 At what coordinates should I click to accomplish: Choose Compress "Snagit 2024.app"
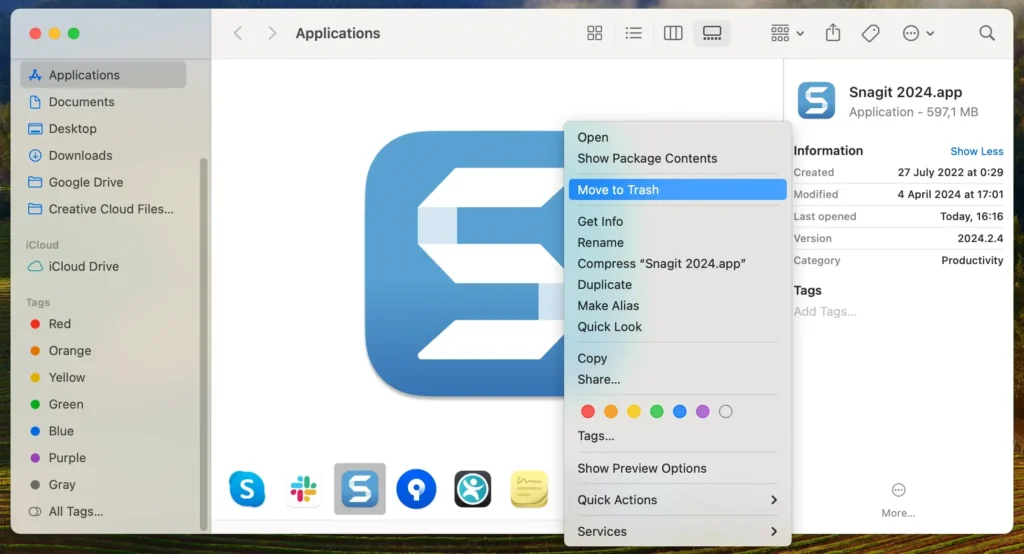click(677, 263)
